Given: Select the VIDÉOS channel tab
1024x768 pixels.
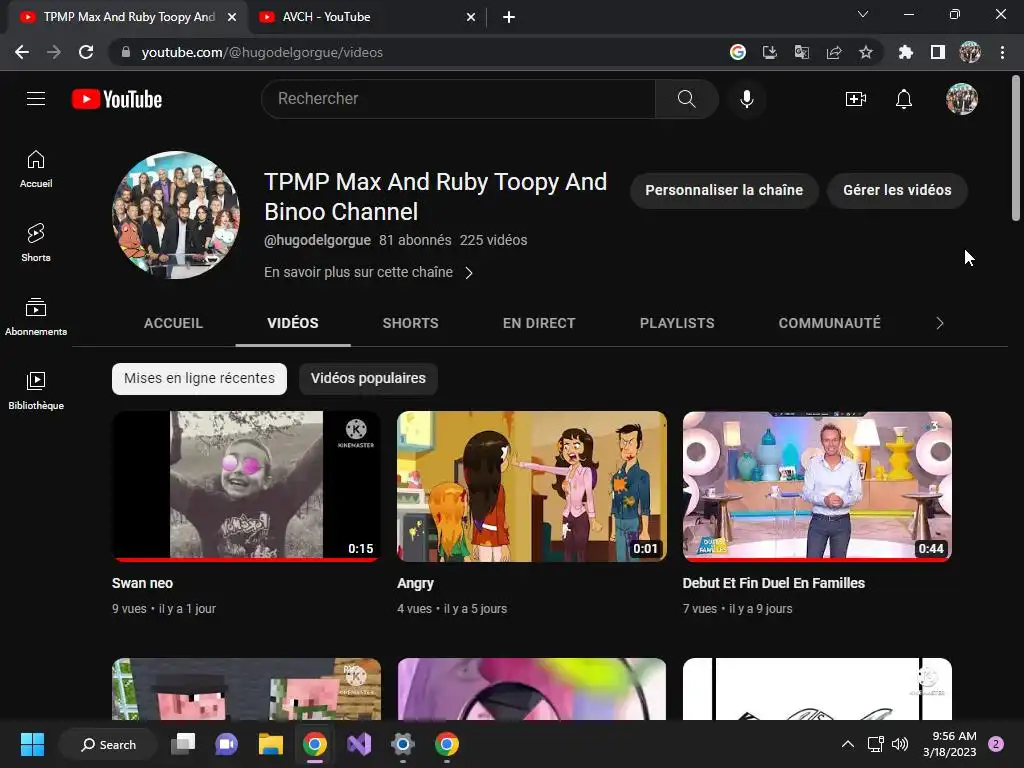Looking at the screenshot, I should click(293, 323).
